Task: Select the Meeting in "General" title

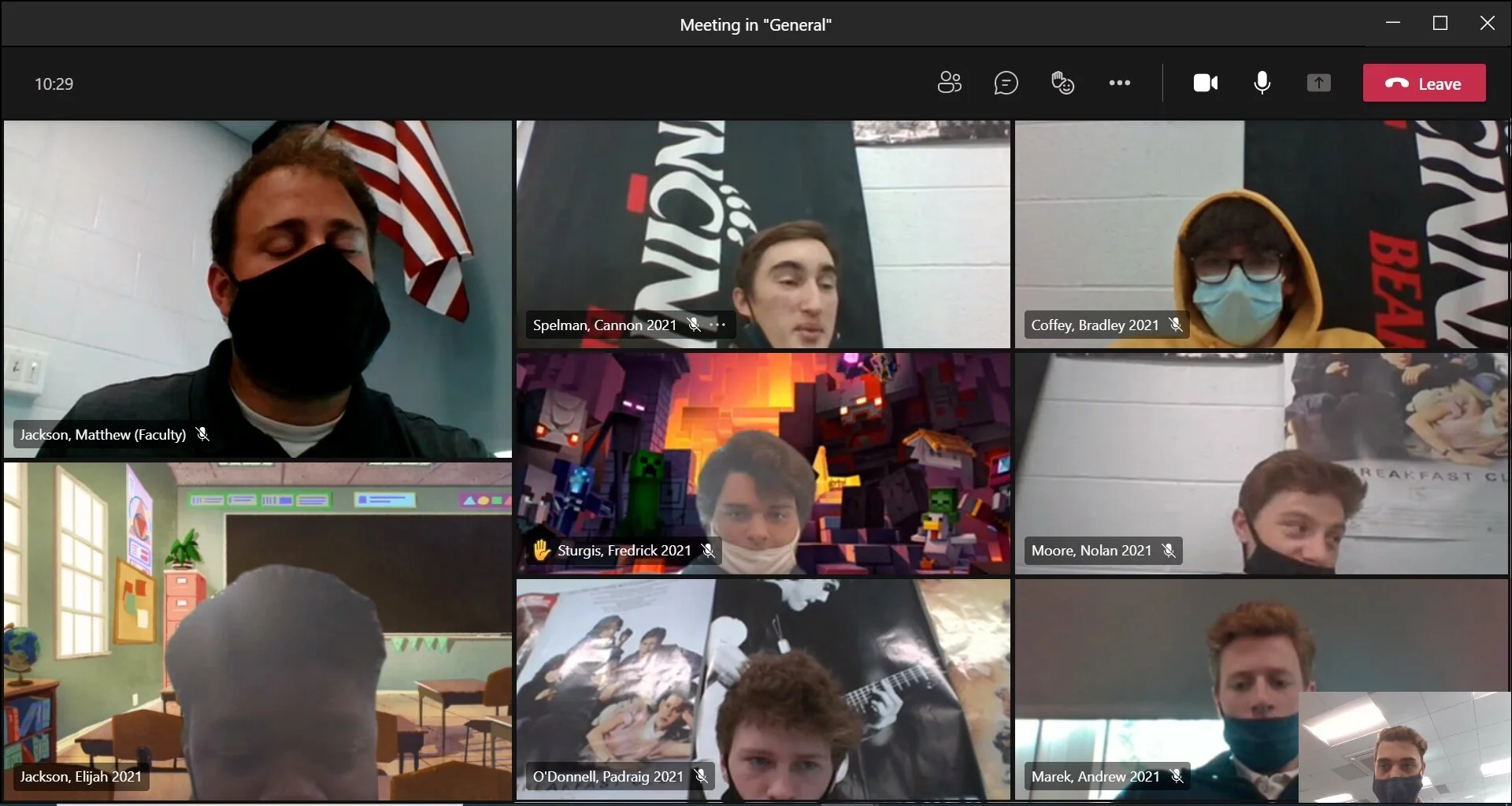Action: 755,24
